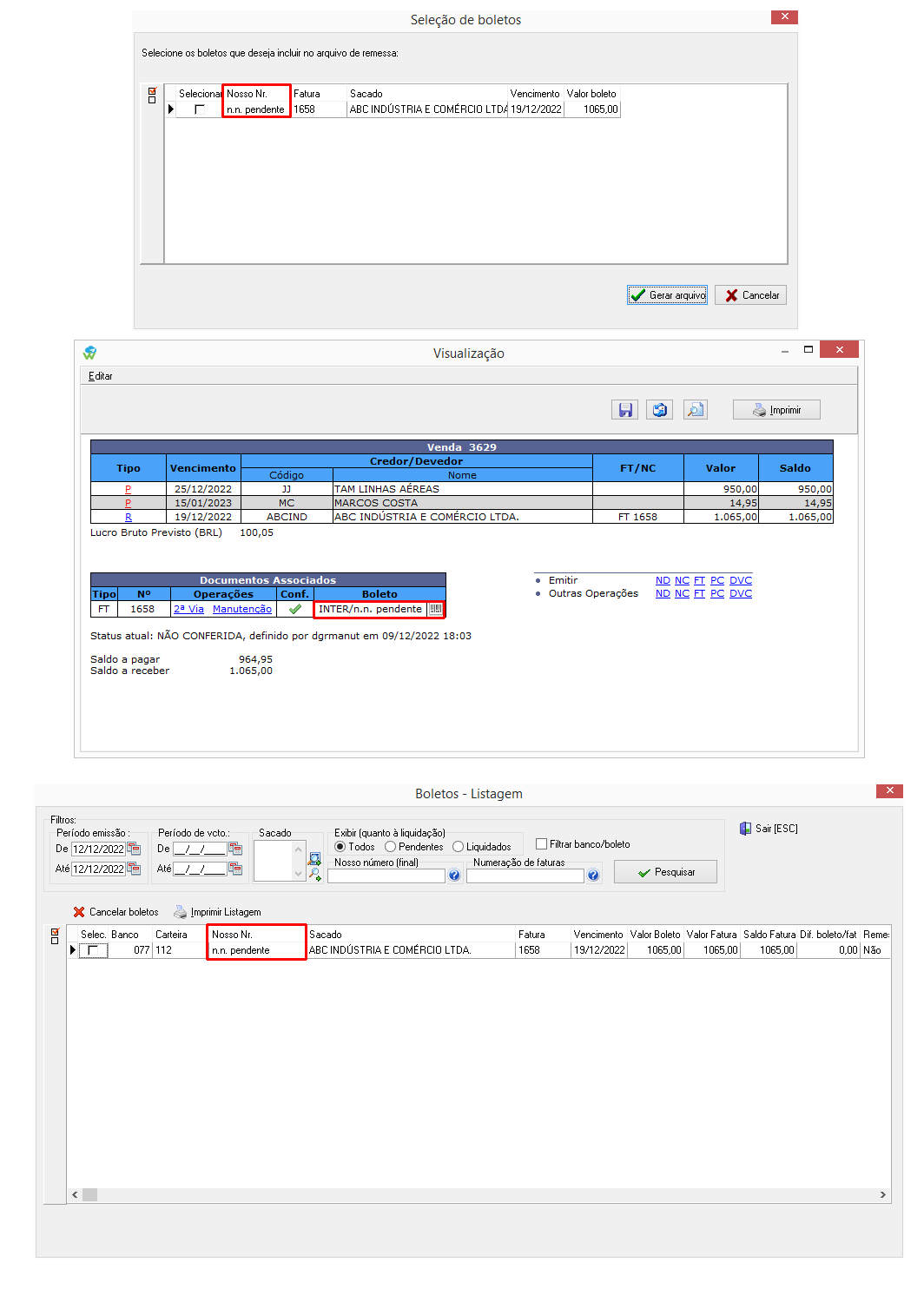Open the 2ª Via link
924x1289 pixels.
point(188,609)
